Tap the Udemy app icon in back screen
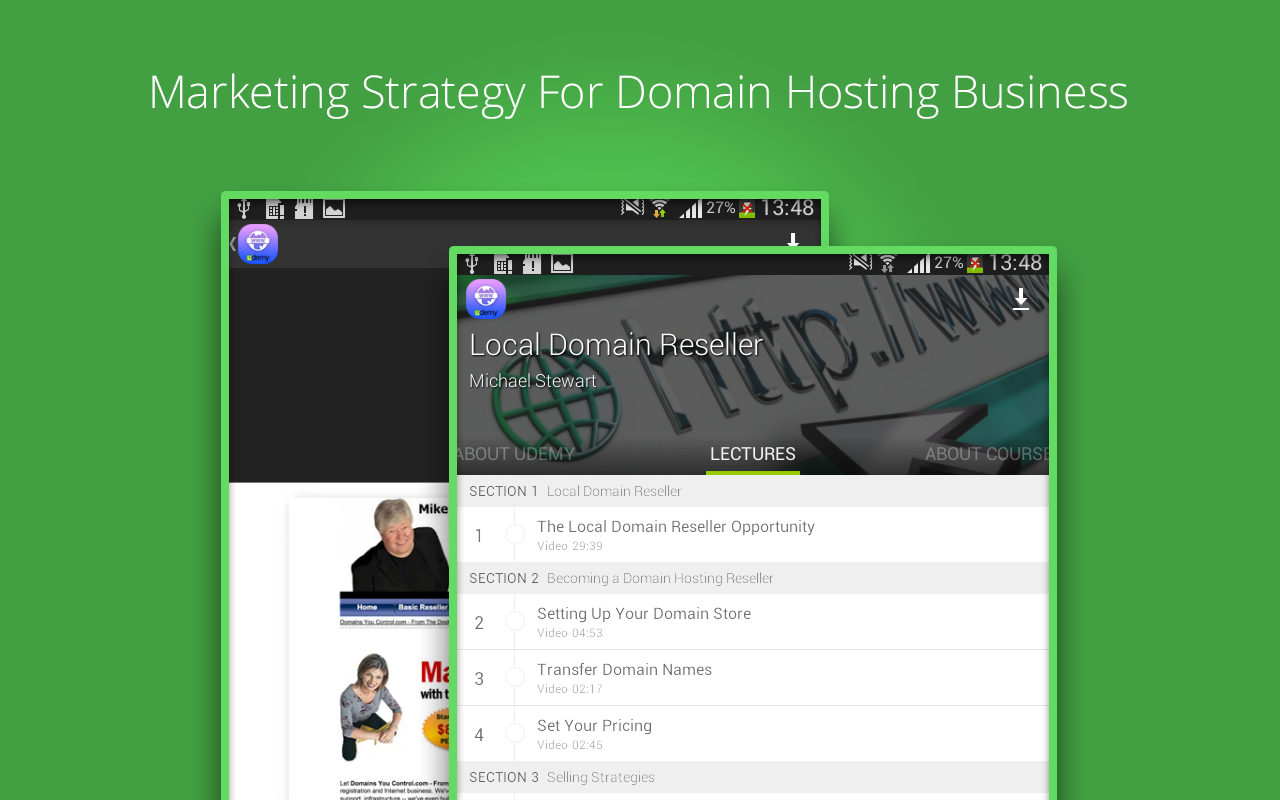This screenshot has width=1280, height=800. pyautogui.click(x=258, y=244)
